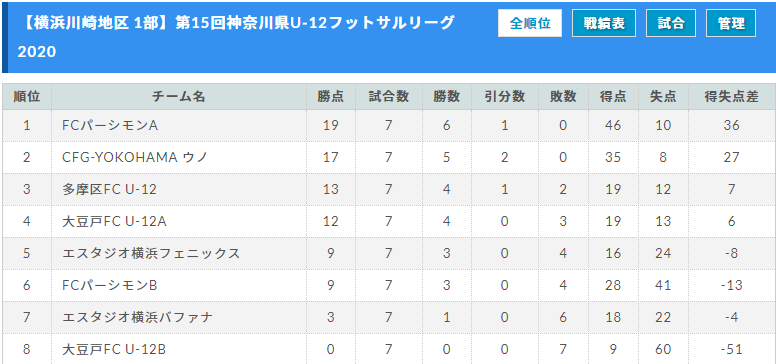Click 大豆戸FC U-12B team name
Viewport: 776px width, 364px height.
tap(114, 349)
